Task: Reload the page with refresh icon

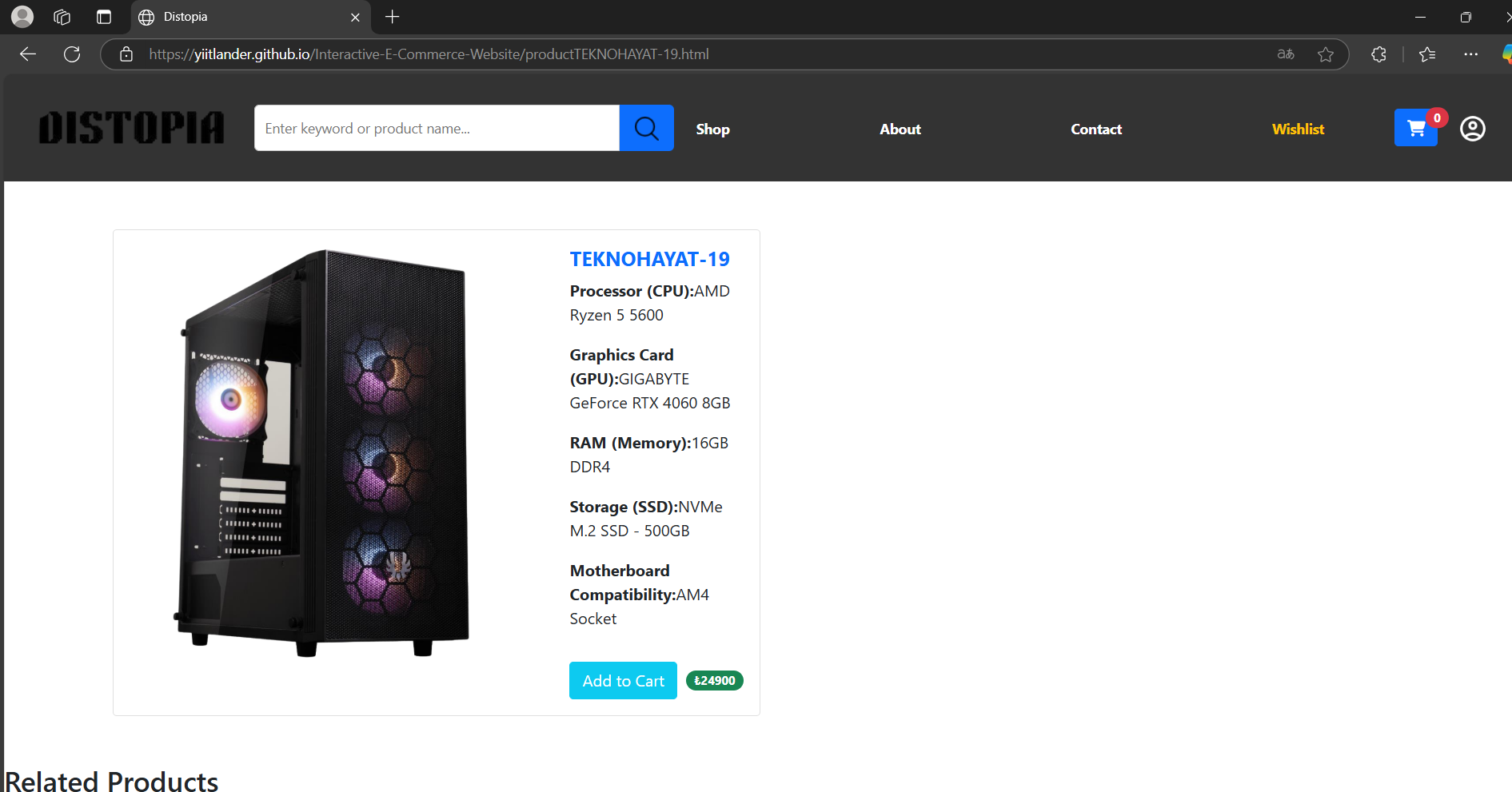Action: click(x=72, y=54)
